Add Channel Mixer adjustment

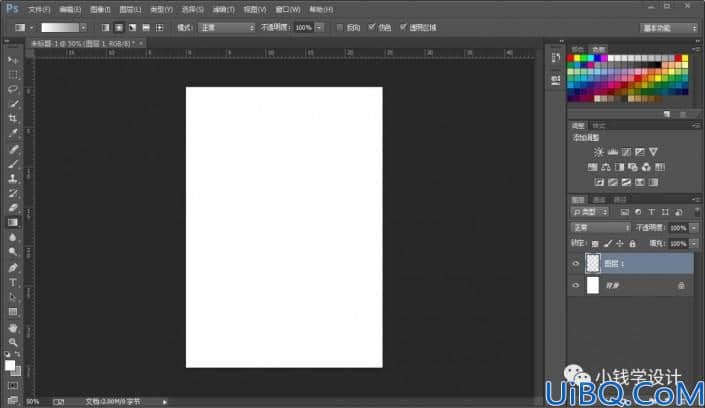pos(646,167)
